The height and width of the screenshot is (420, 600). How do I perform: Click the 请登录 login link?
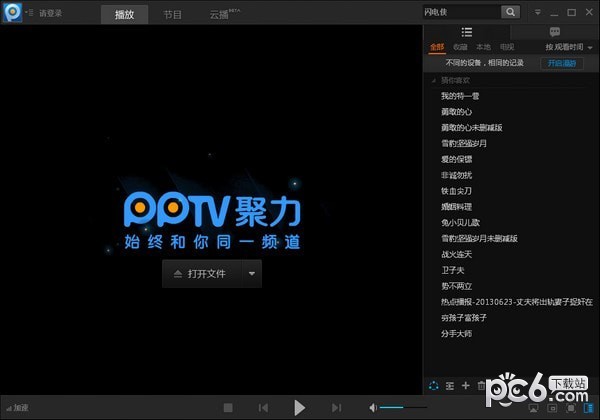(x=51, y=13)
